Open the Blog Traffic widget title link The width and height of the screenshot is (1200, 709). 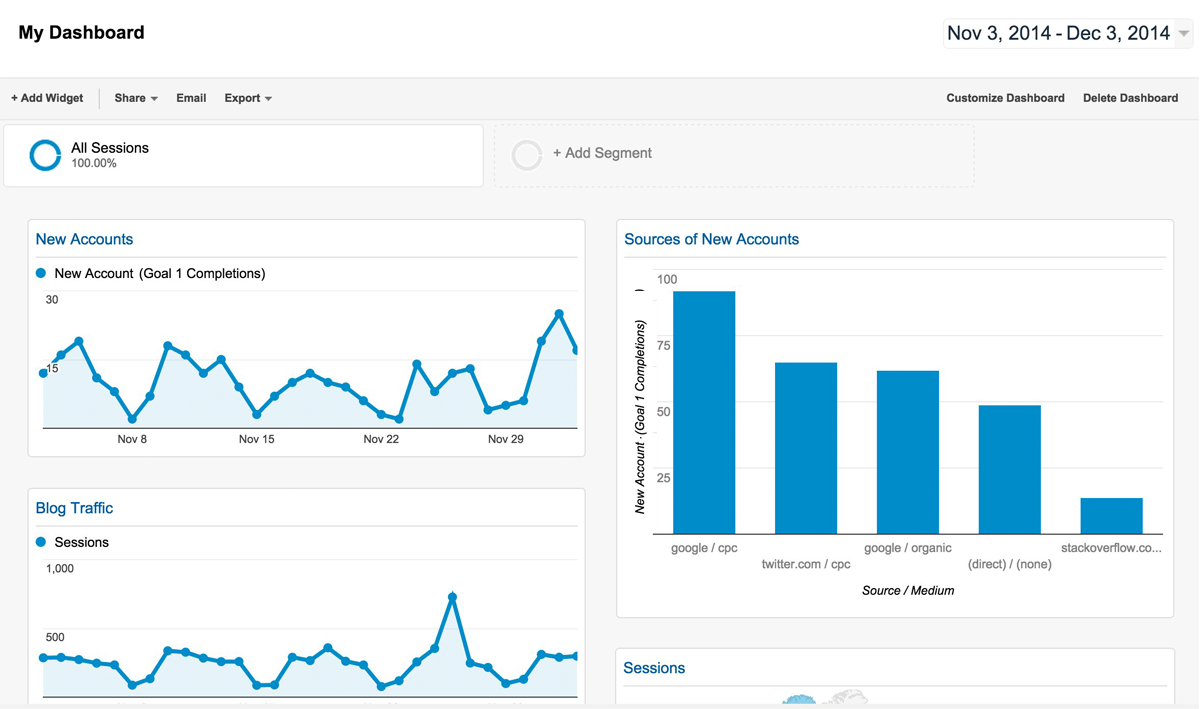pos(73,508)
